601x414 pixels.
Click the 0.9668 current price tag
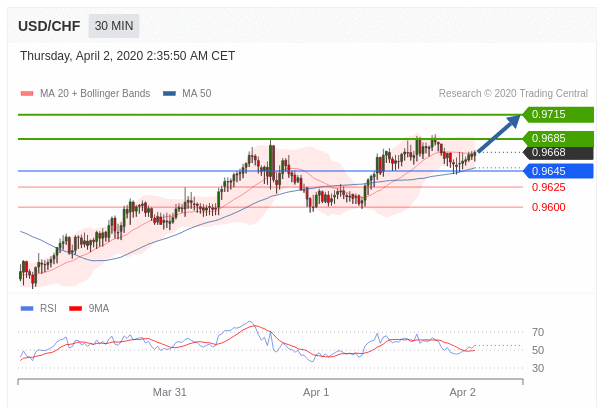click(558, 152)
